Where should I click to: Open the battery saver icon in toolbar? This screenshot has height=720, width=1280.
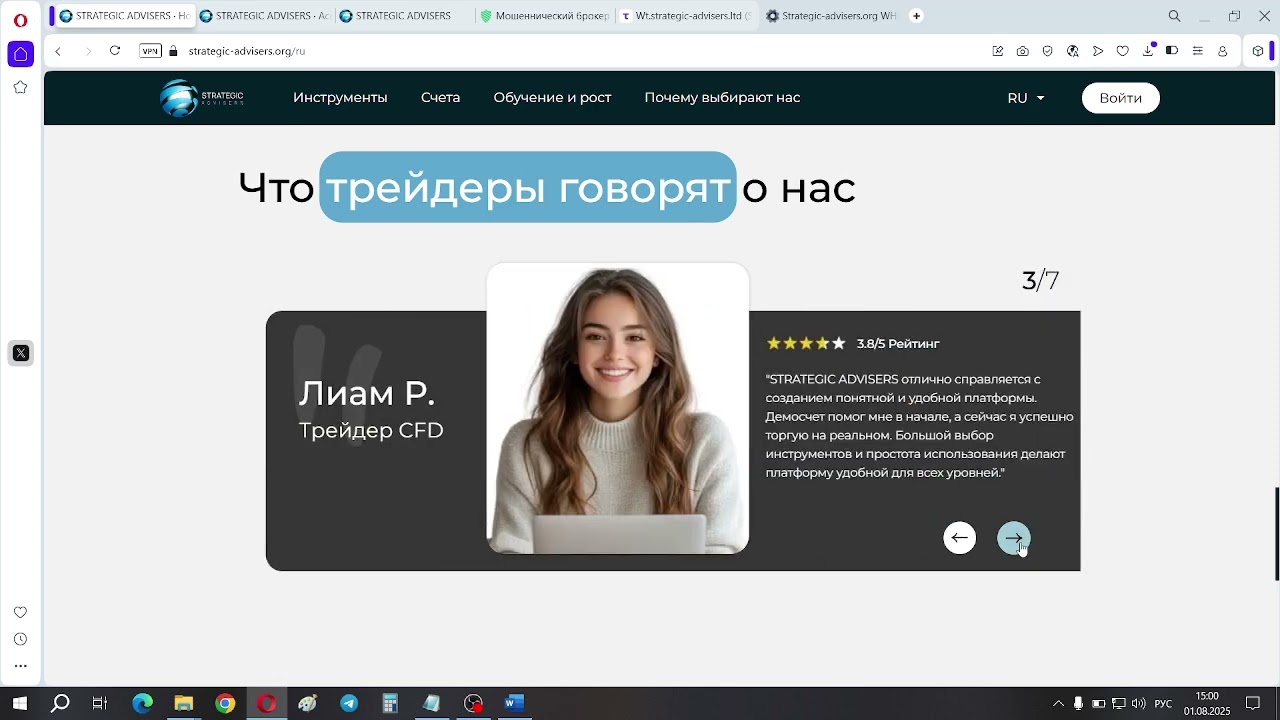point(1172,51)
